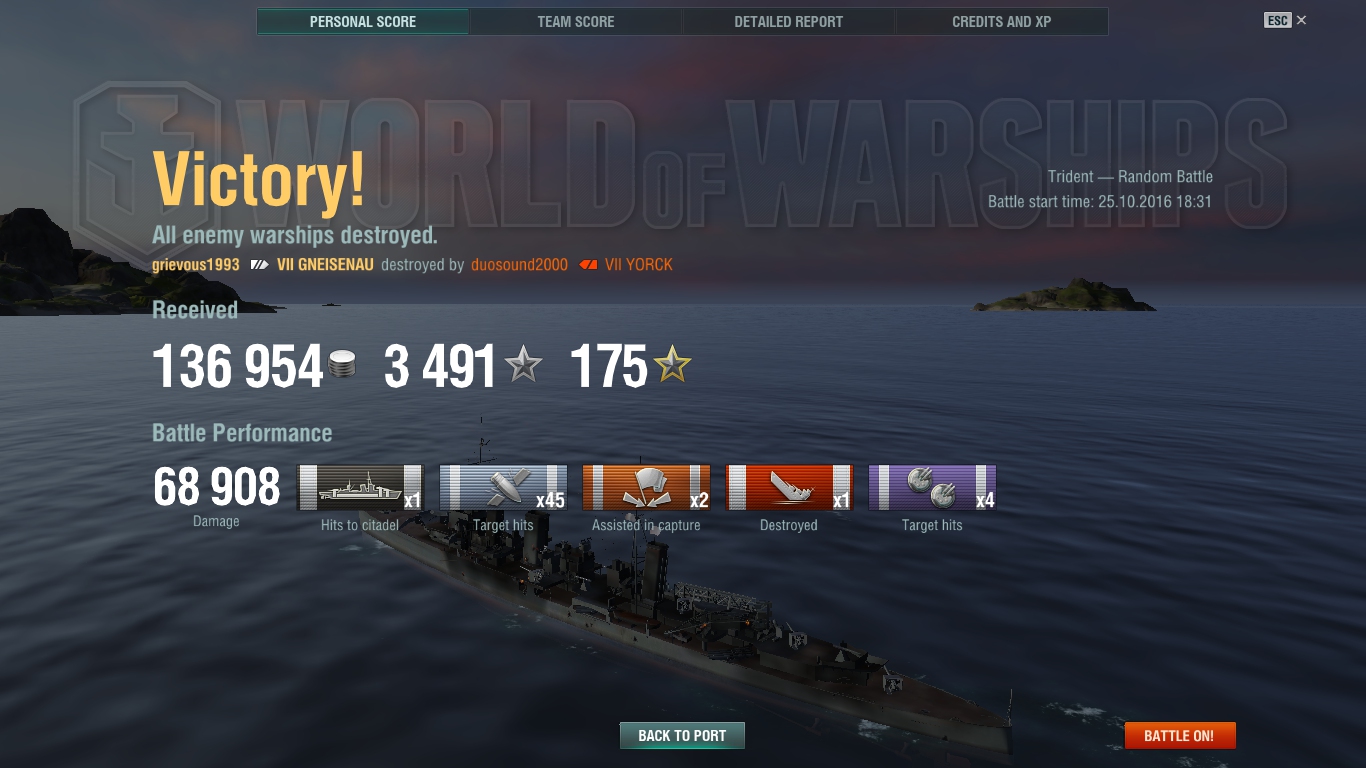Open the Credits and XP tab
The height and width of the screenshot is (768, 1366).
[x=1002, y=21]
